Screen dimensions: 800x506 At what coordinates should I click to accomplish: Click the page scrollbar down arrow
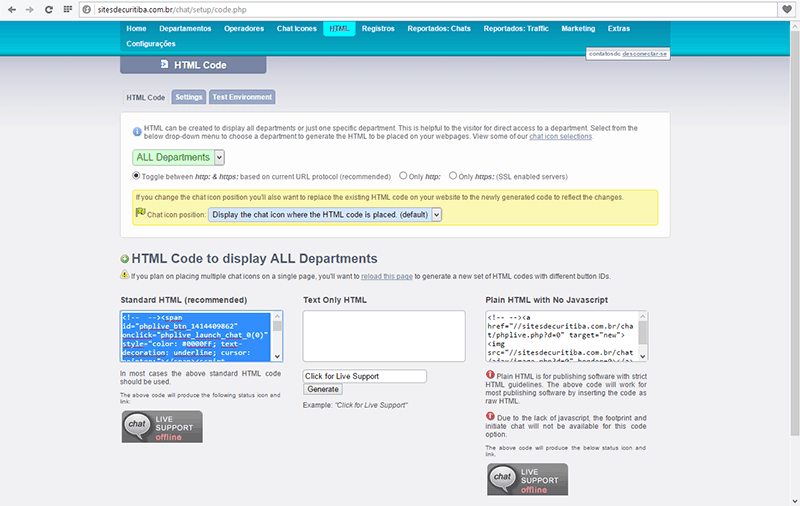tap(794, 501)
